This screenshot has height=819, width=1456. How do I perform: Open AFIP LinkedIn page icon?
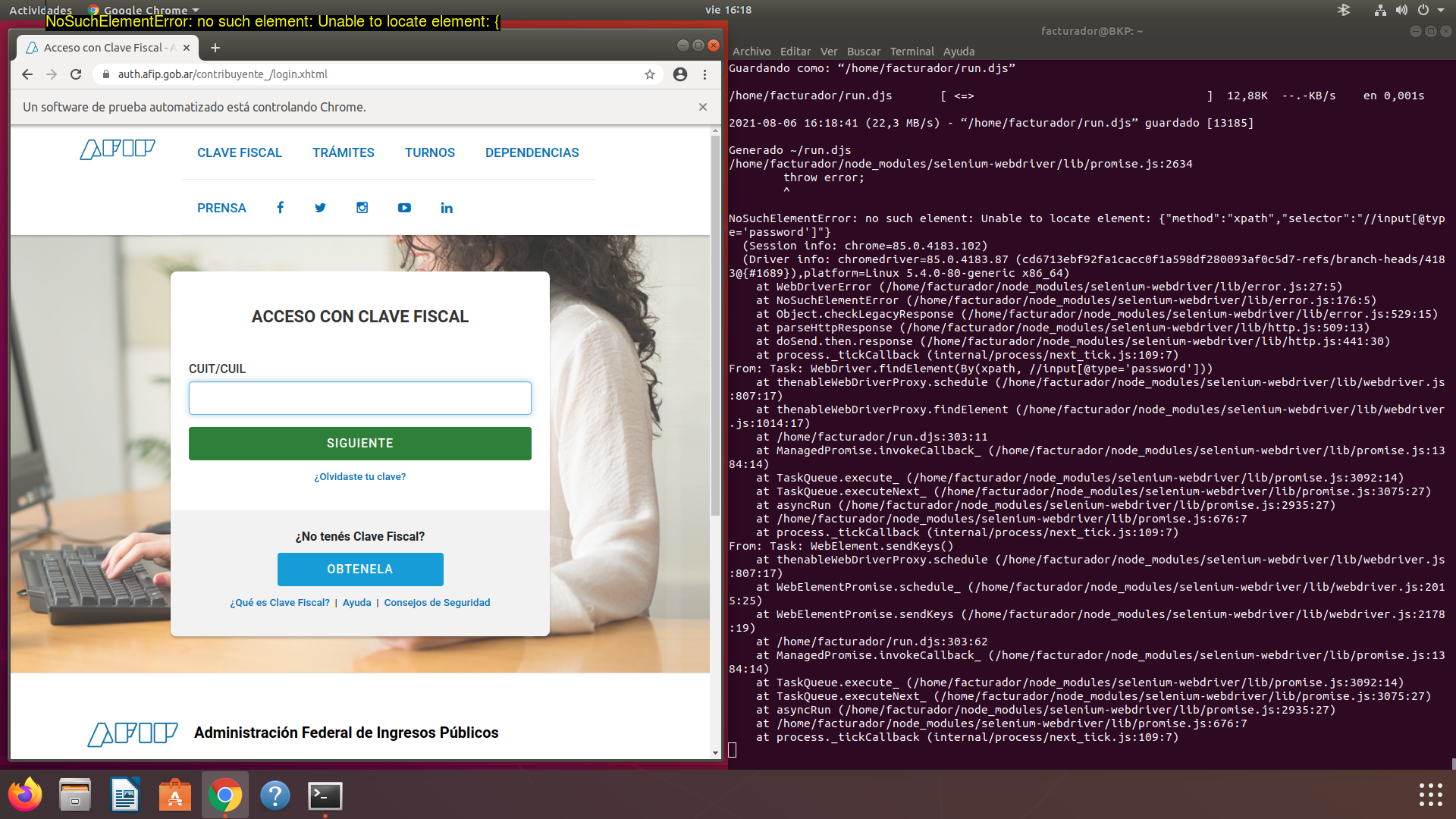coord(447,208)
